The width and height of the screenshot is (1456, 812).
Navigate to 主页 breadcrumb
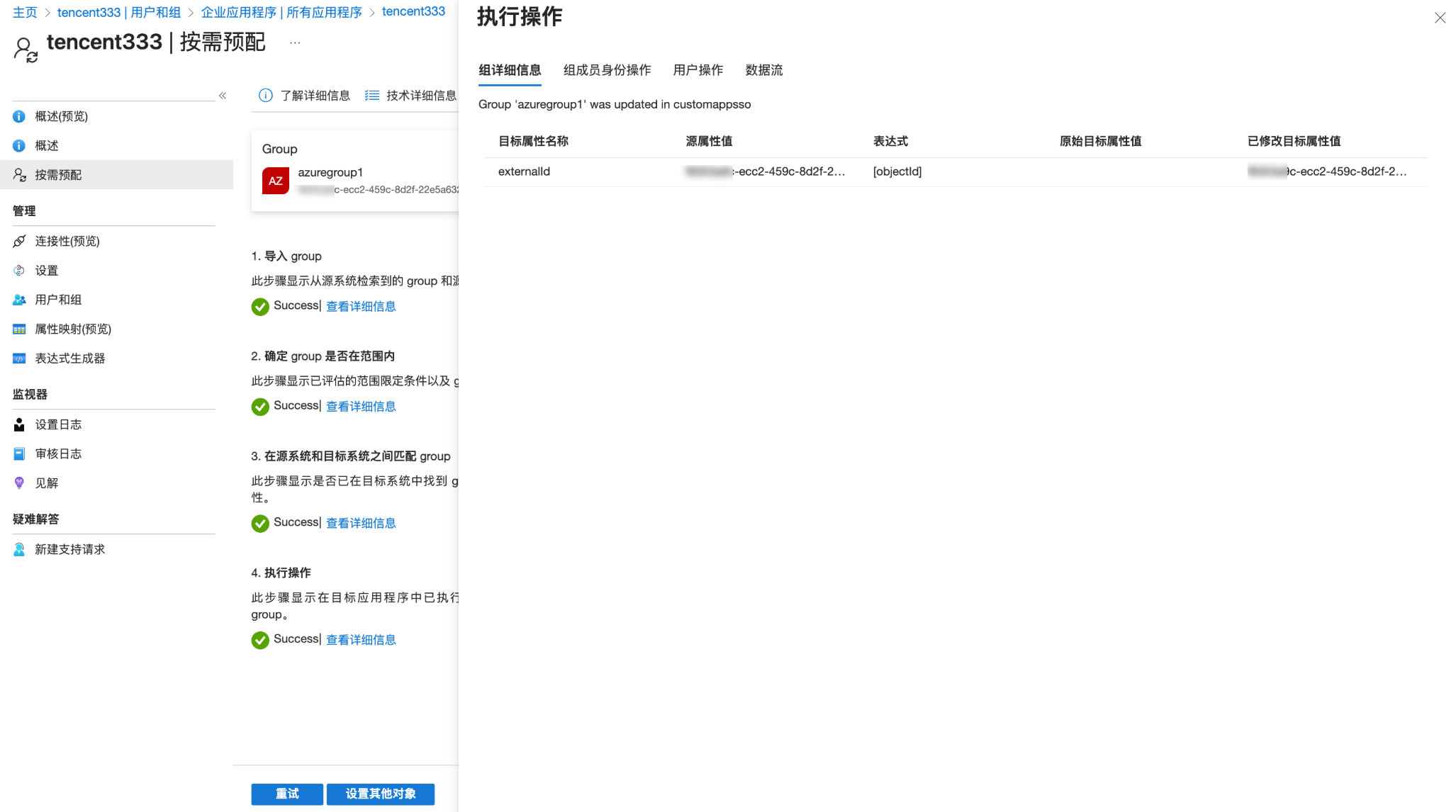25,12
